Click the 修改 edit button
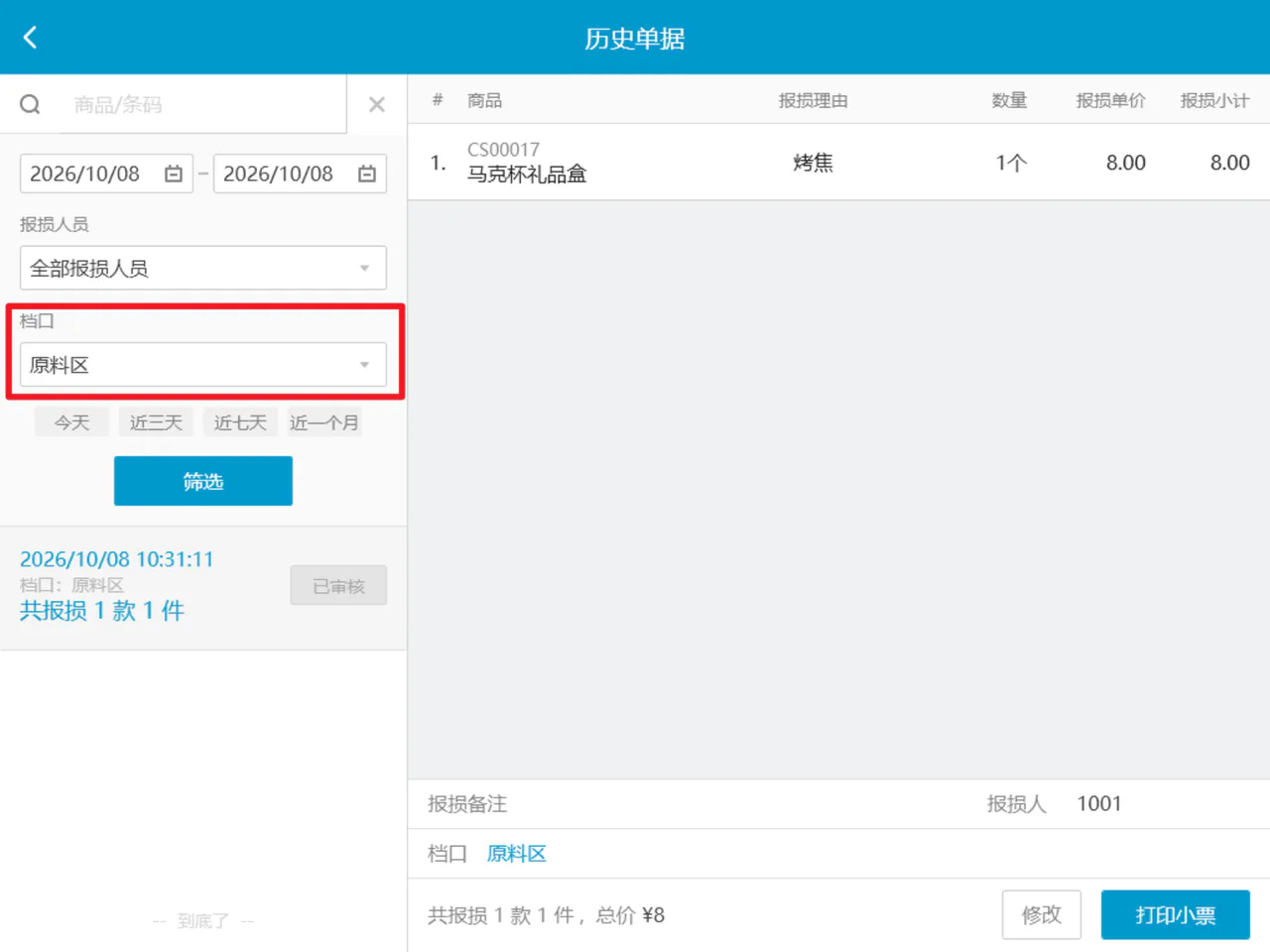This screenshot has width=1270, height=952. (x=1042, y=914)
